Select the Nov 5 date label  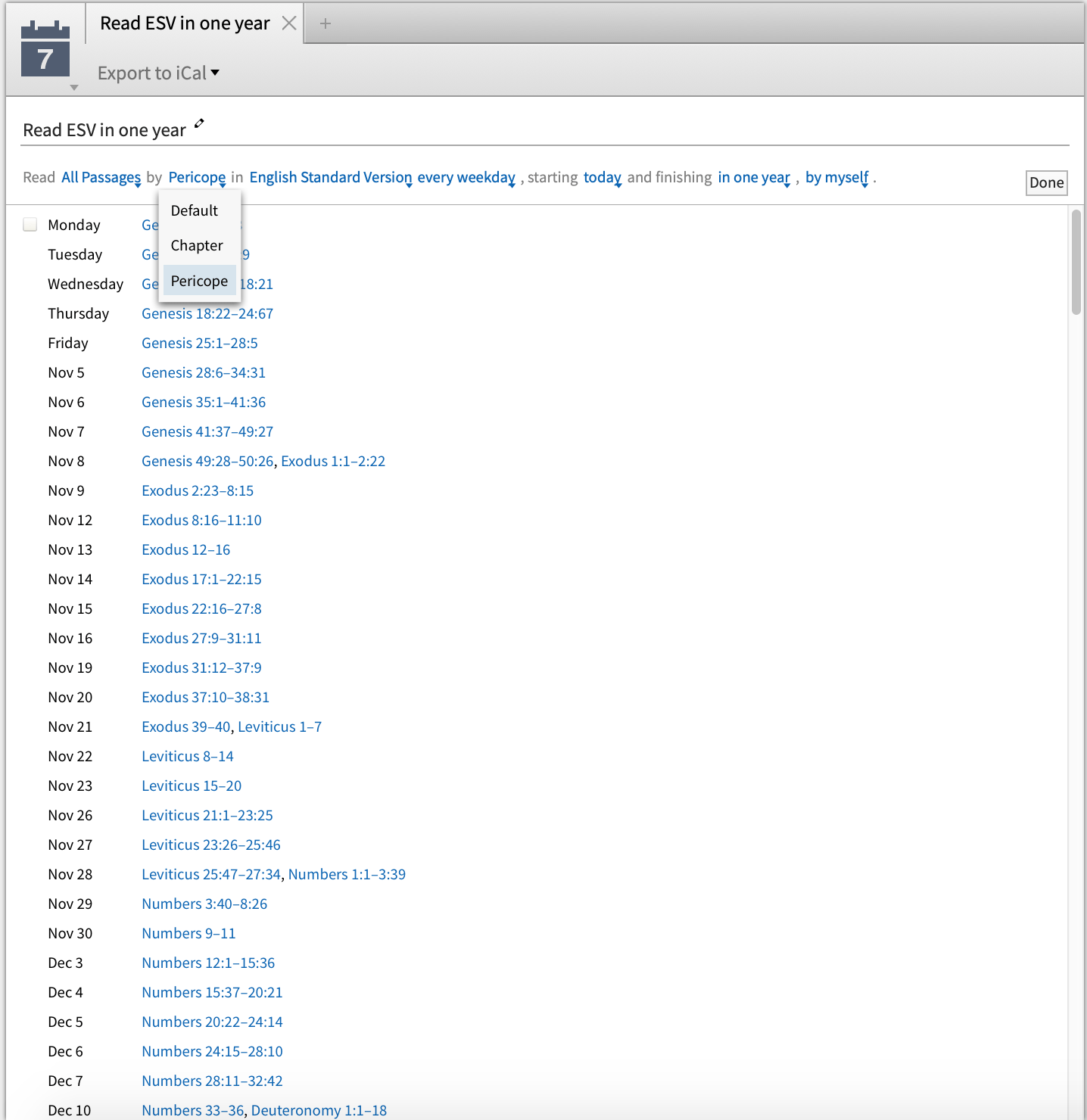pyautogui.click(x=66, y=372)
